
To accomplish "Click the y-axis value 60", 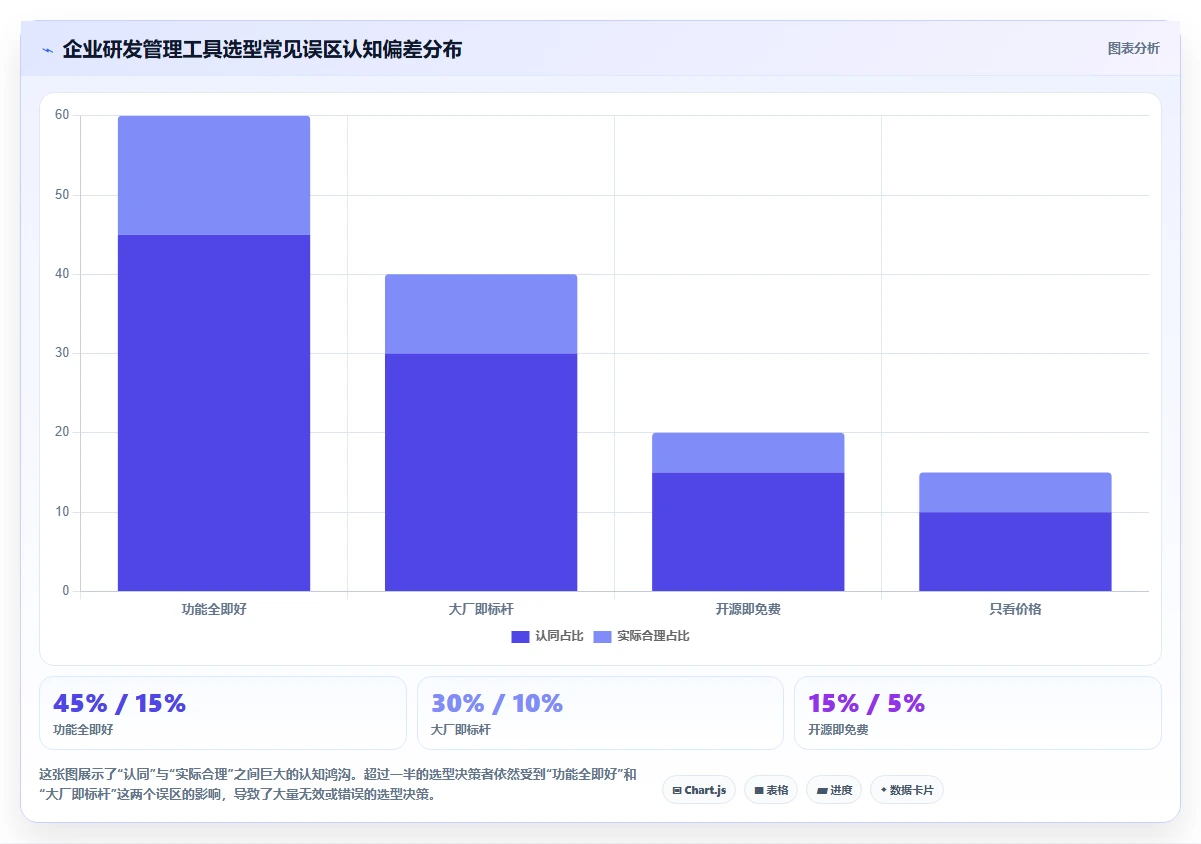I will 62,115.
